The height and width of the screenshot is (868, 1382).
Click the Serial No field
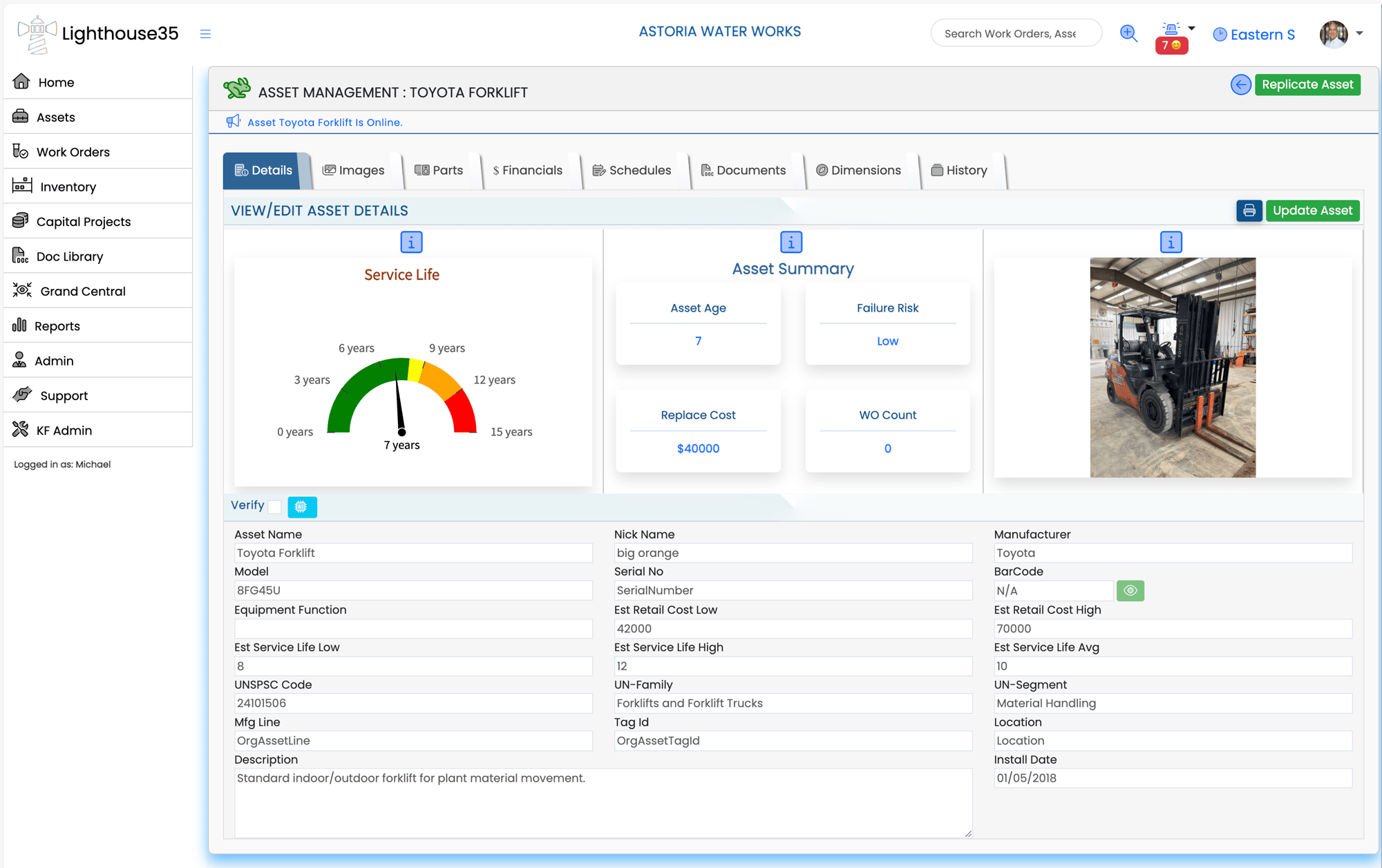tap(793, 590)
